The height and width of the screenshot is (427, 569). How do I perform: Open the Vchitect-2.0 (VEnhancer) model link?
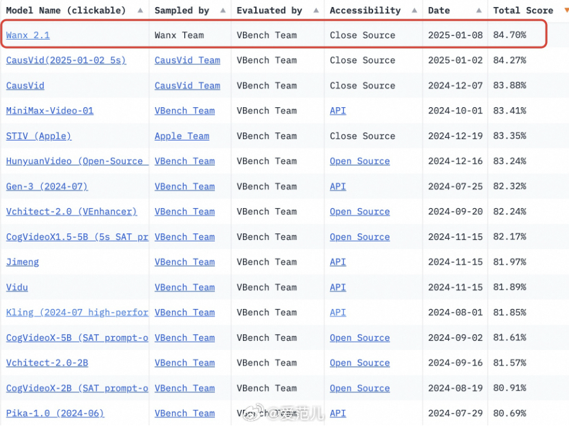[71, 212]
